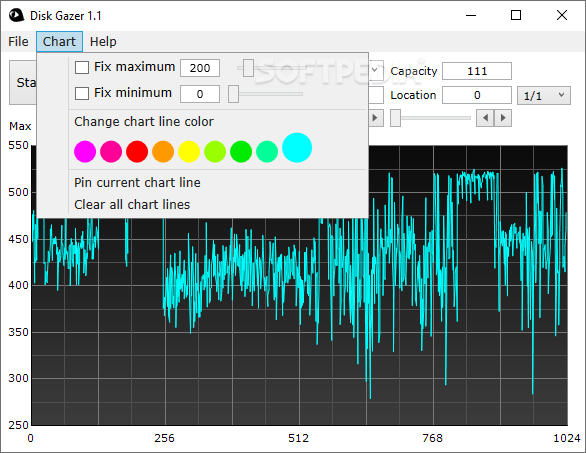Select Clear all chart lines
Image resolution: width=586 pixels, height=453 pixels.
click(132, 204)
